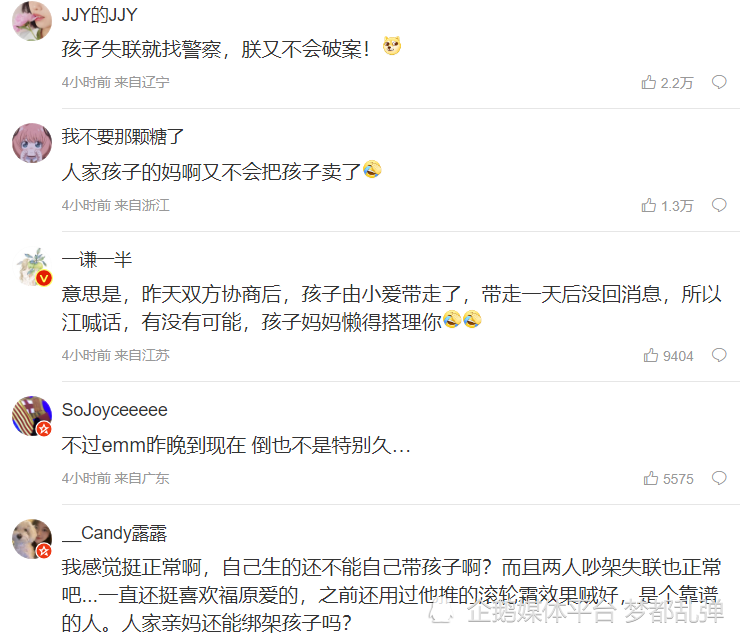Open reply bubble on 我不要那颗糖了 comment
The width and height of the screenshot is (740, 637).
tap(719, 205)
